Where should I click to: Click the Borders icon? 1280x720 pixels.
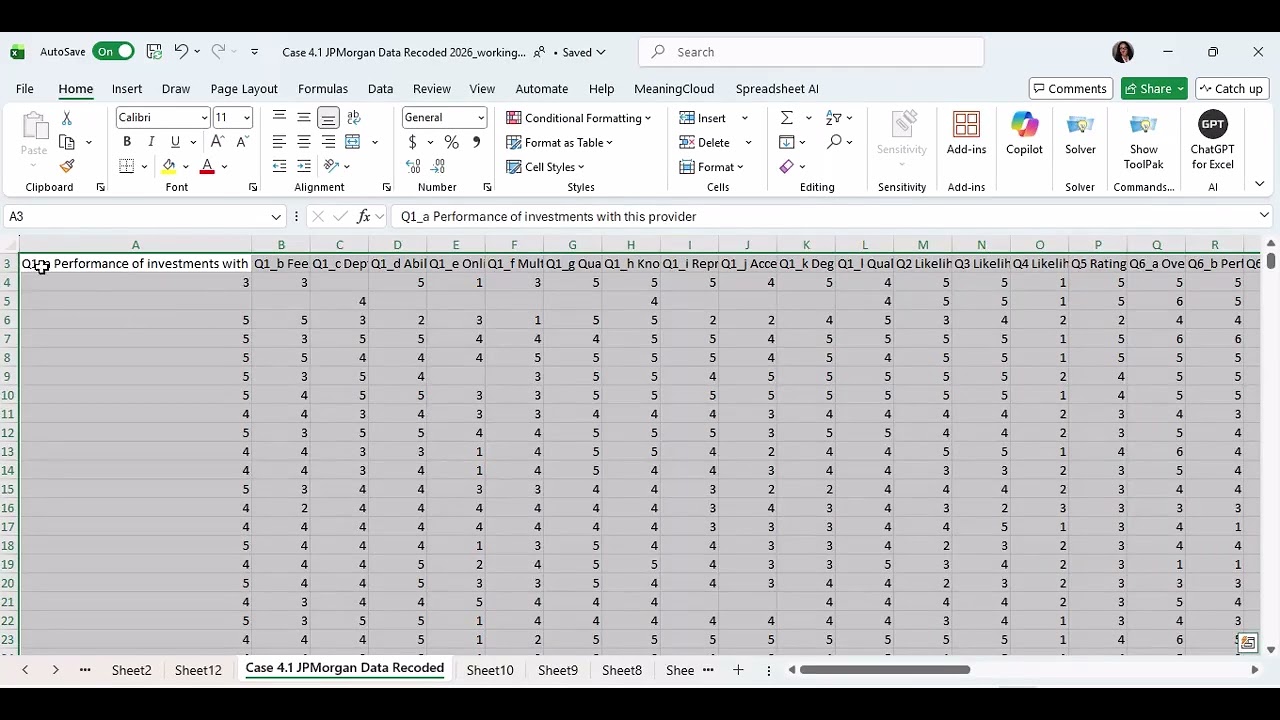tap(127, 166)
